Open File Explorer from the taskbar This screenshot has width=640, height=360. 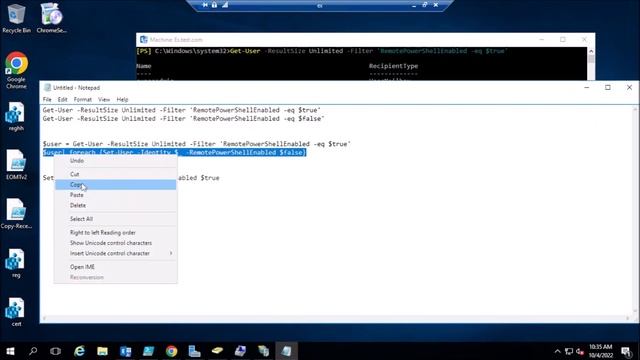pos(102,351)
